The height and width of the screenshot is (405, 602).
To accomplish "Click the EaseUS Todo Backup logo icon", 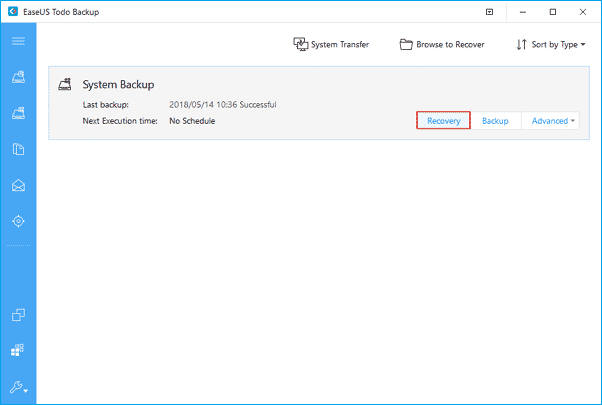I will tap(13, 12).
